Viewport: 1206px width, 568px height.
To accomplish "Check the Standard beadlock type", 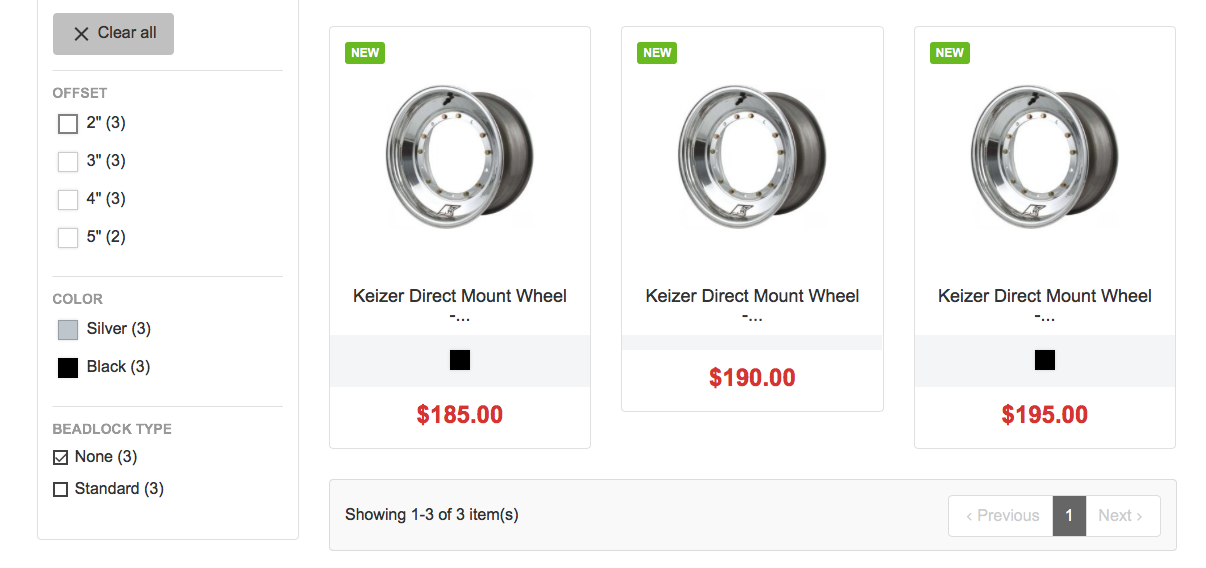I will 61,490.
